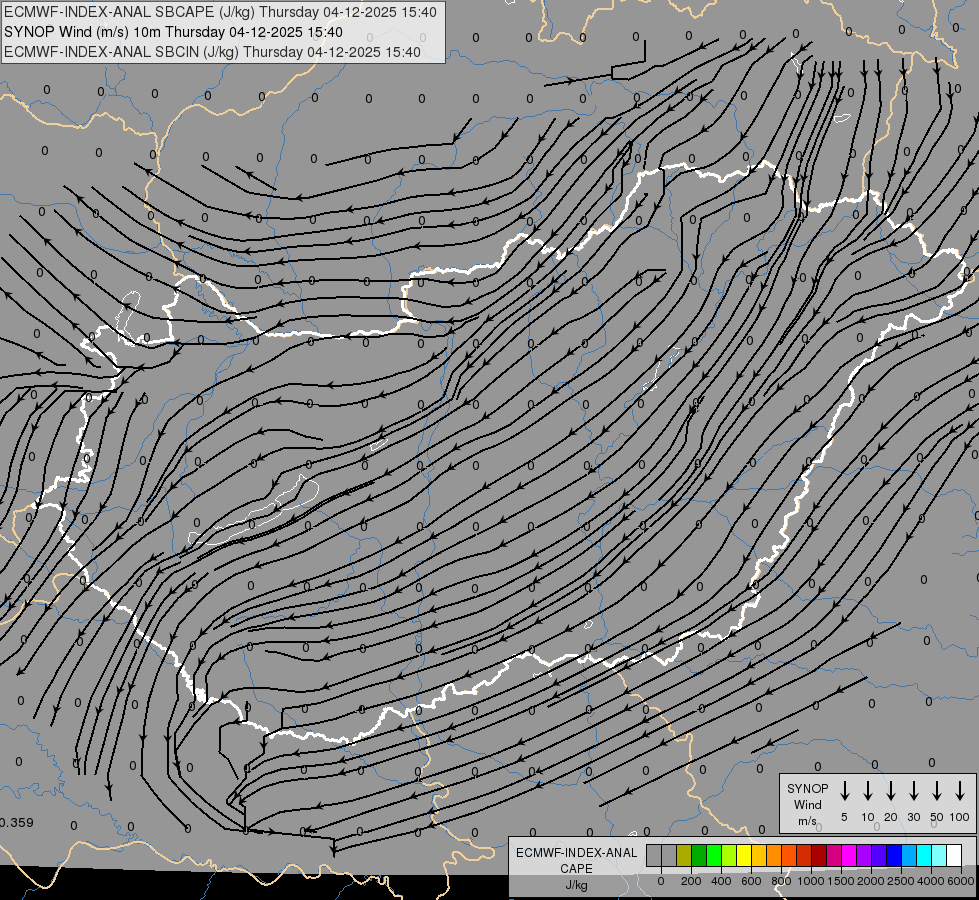Click the '100' wind speed legend label

[x=960, y=817]
